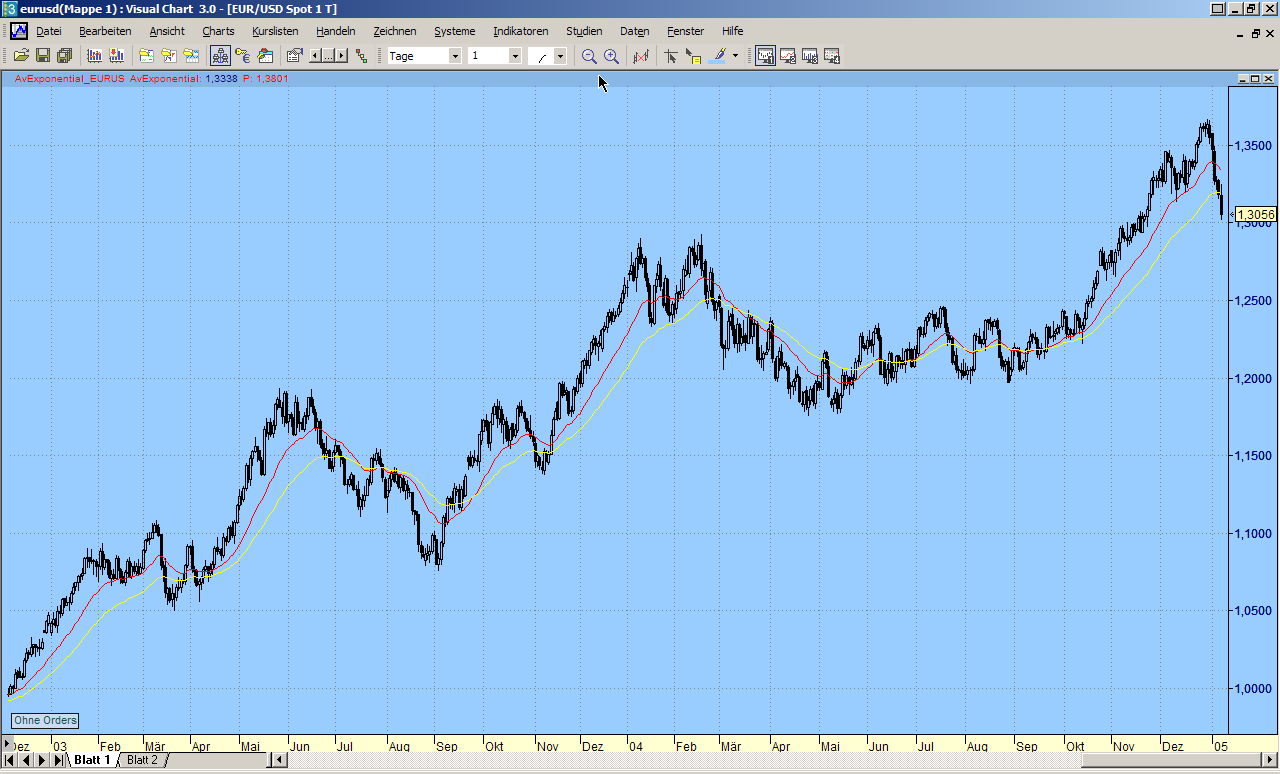Select the crosshair cursor tool
The width and height of the screenshot is (1280, 774).
click(x=671, y=56)
